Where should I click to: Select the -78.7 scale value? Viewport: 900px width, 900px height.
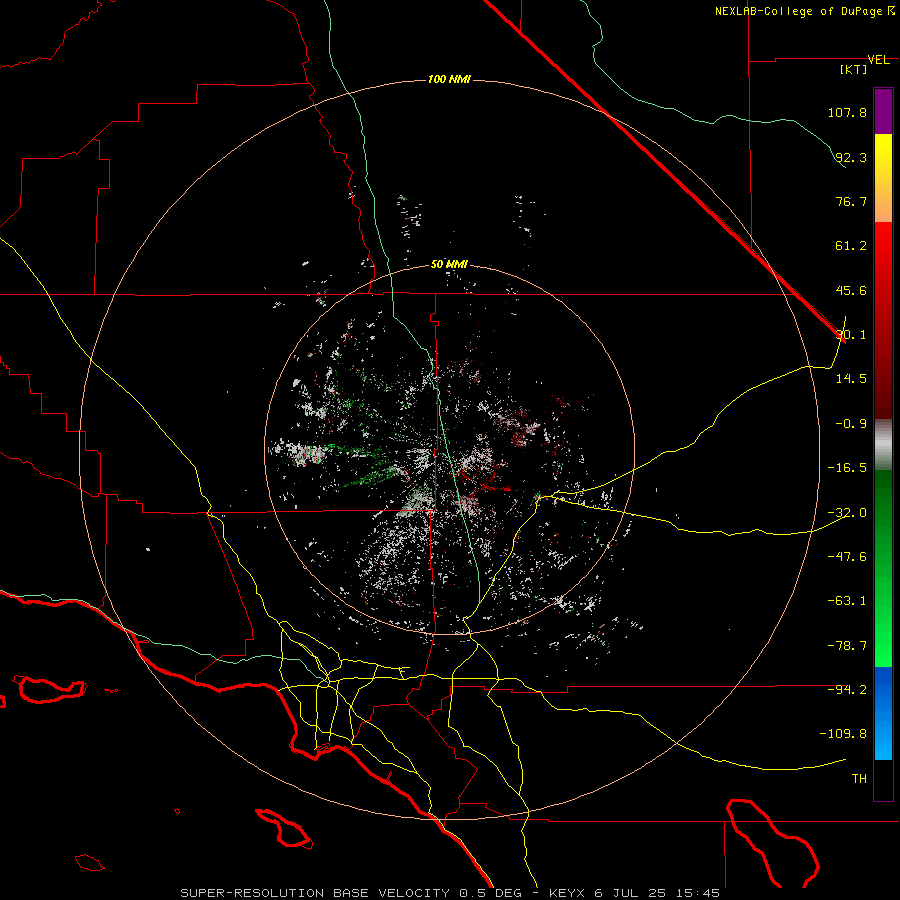847,646
